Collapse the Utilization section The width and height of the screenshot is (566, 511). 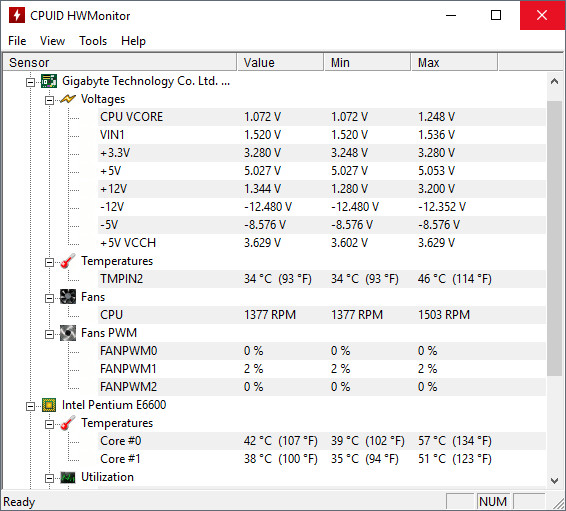click(x=49, y=479)
